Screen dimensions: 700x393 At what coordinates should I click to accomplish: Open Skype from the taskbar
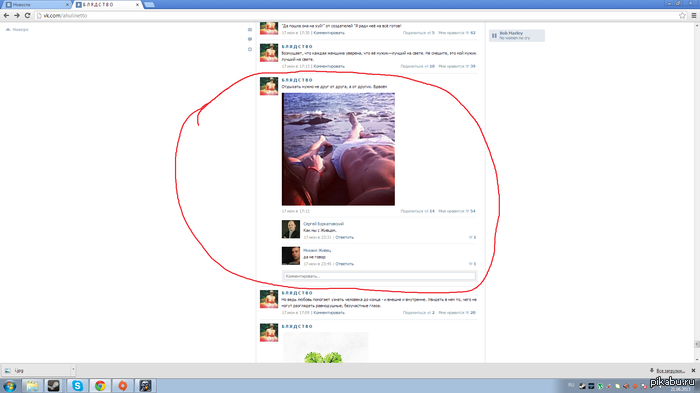(77, 386)
